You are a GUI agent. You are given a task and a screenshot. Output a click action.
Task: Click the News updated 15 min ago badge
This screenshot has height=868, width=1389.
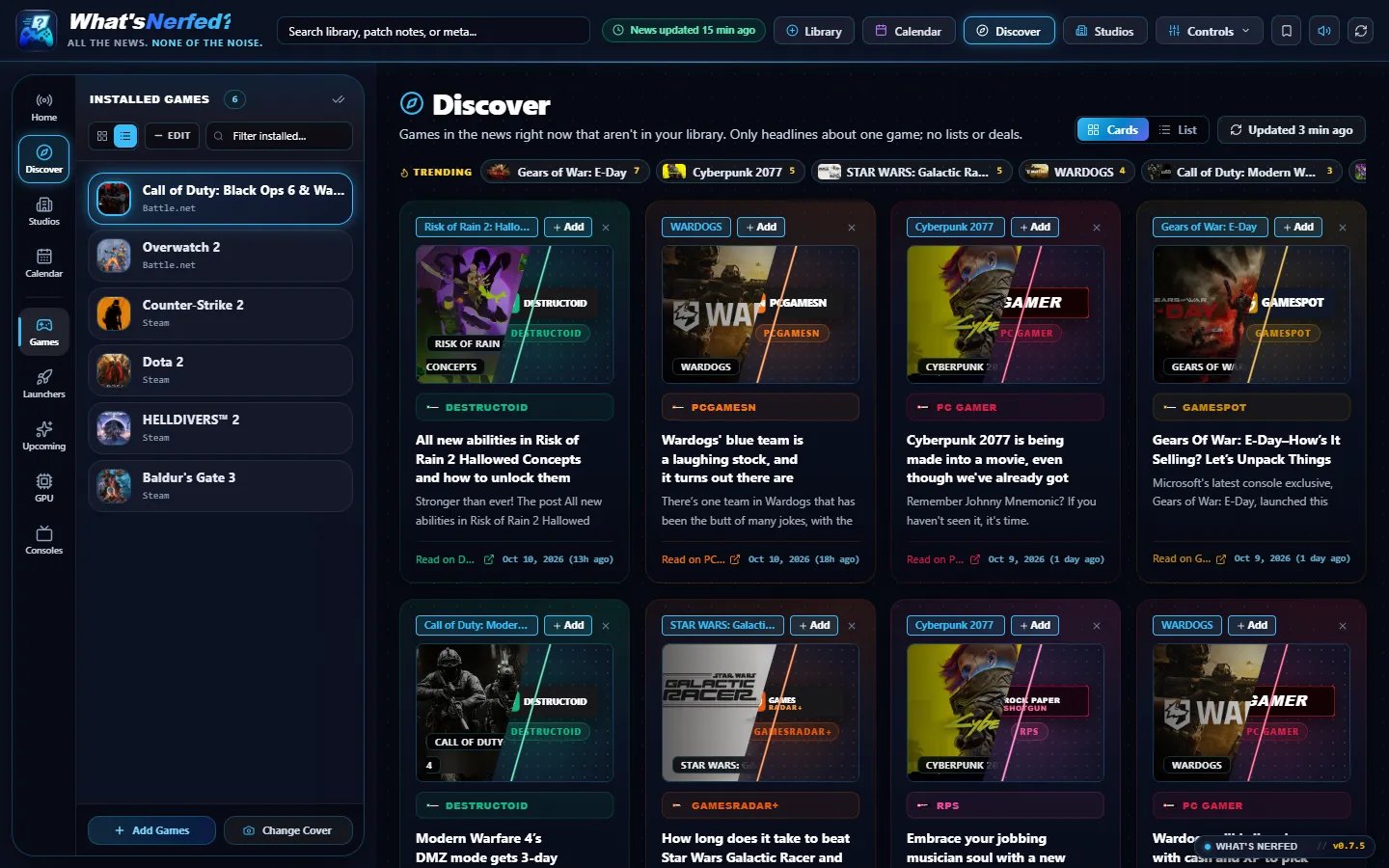click(684, 30)
